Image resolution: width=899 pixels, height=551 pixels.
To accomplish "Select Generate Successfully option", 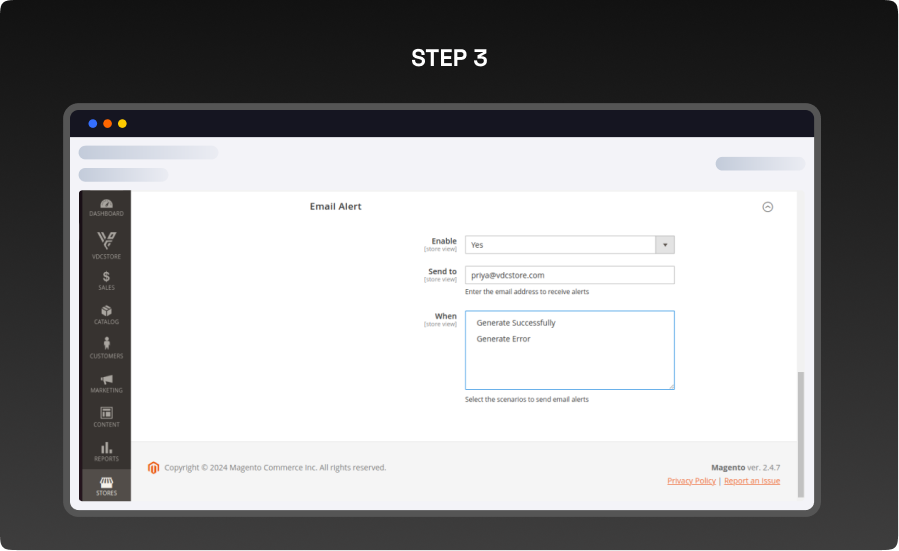I will pos(516,323).
